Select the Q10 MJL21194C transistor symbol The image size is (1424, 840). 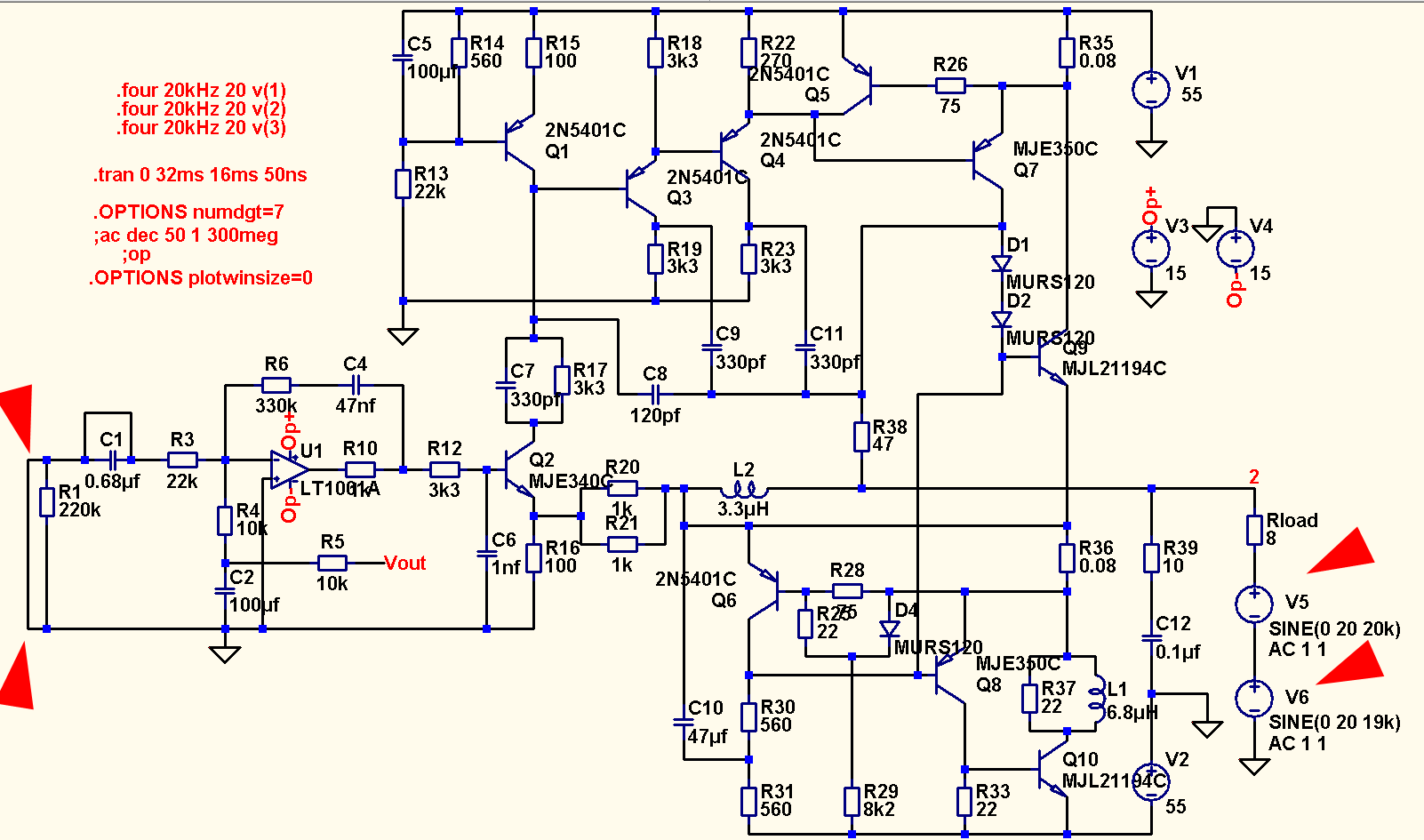(1052, 769)
